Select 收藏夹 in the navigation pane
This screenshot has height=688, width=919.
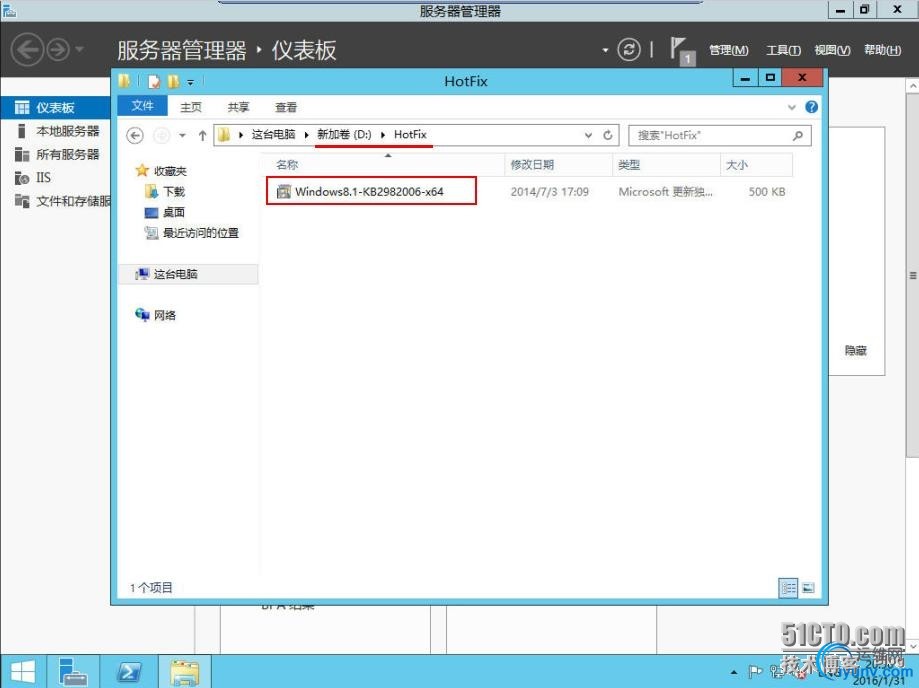[x=161, y=171]
